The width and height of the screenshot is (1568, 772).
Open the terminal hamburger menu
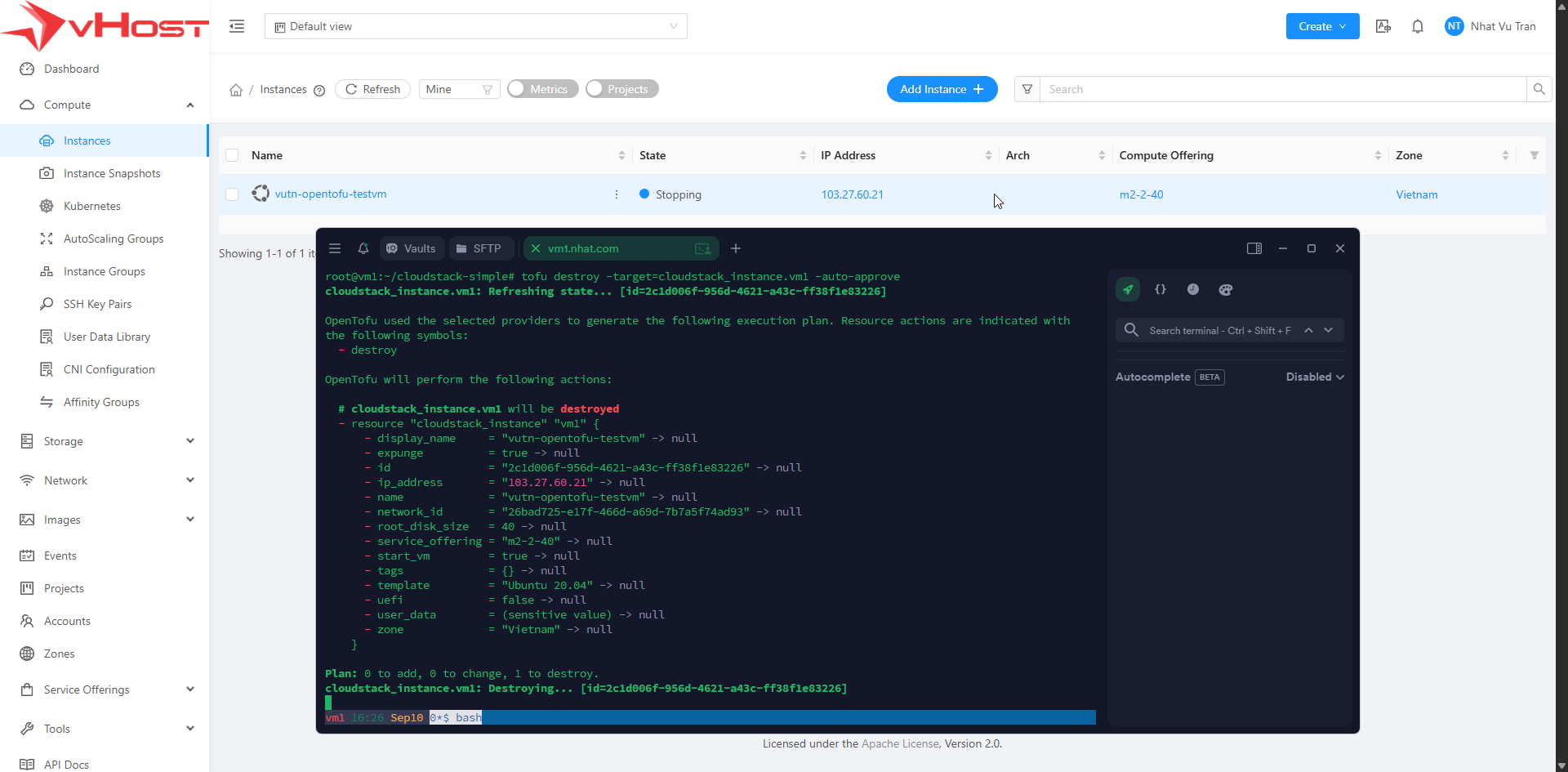[335, 248]
